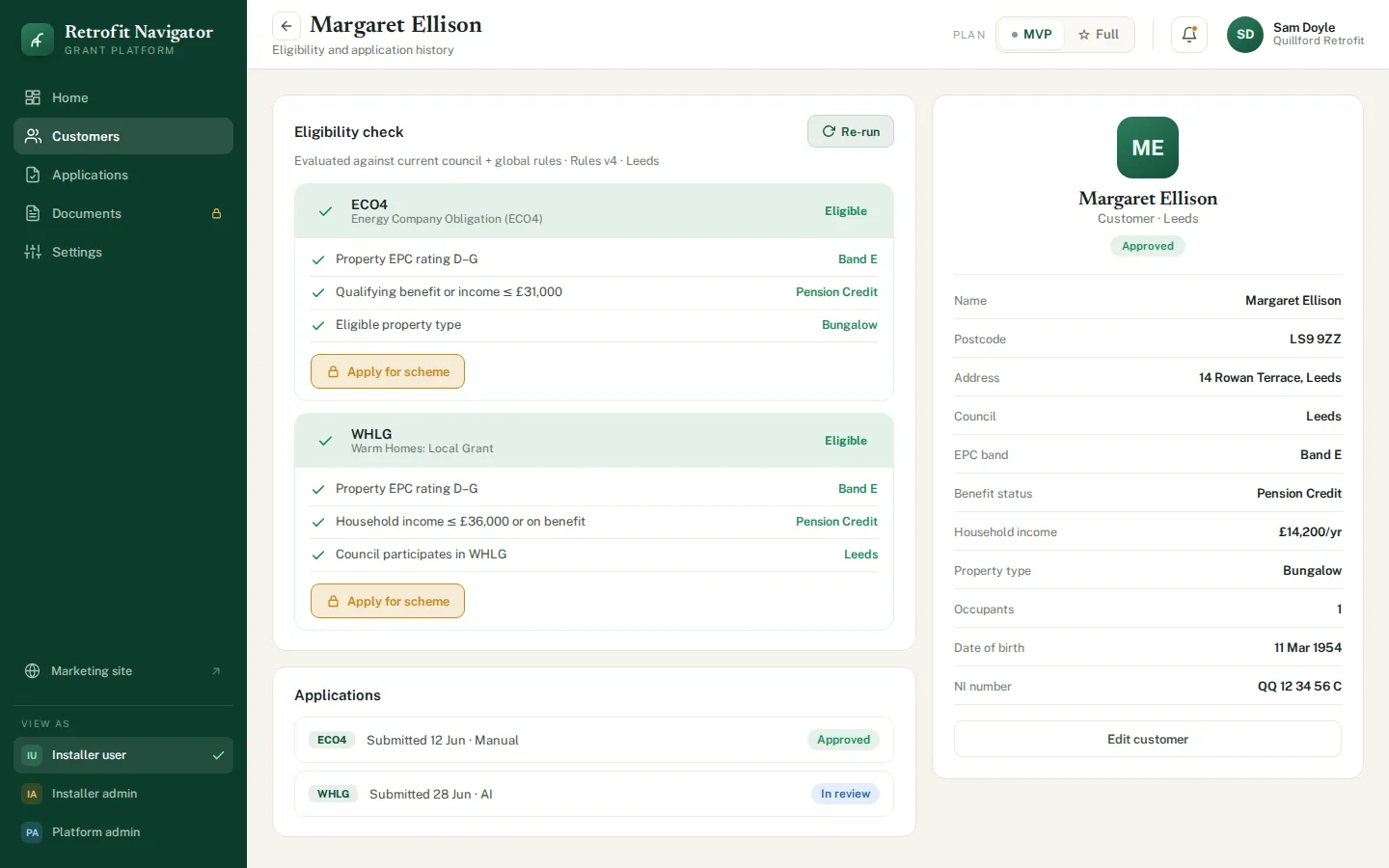Screen dimensions: 1389x868
Task: Click the external arrow icon on Marketing site
Action: 216,671
